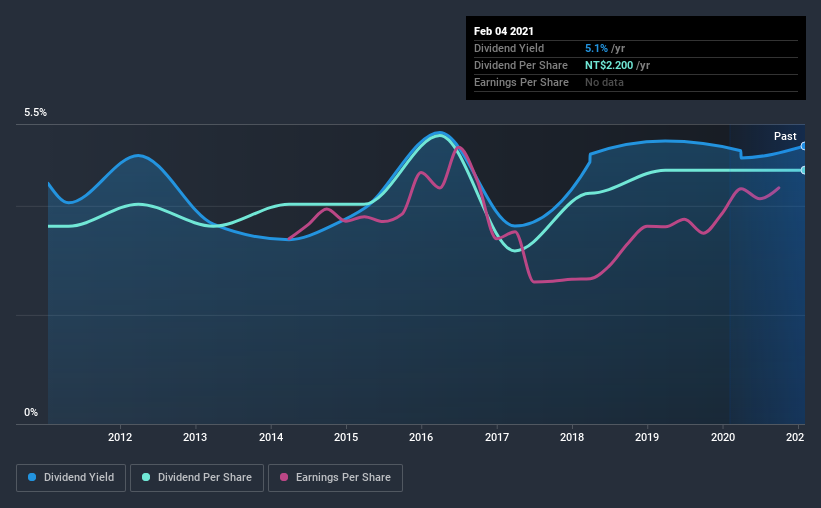
Task: Select the 2020 x-axis label
Action: click(x=723, y=437)
